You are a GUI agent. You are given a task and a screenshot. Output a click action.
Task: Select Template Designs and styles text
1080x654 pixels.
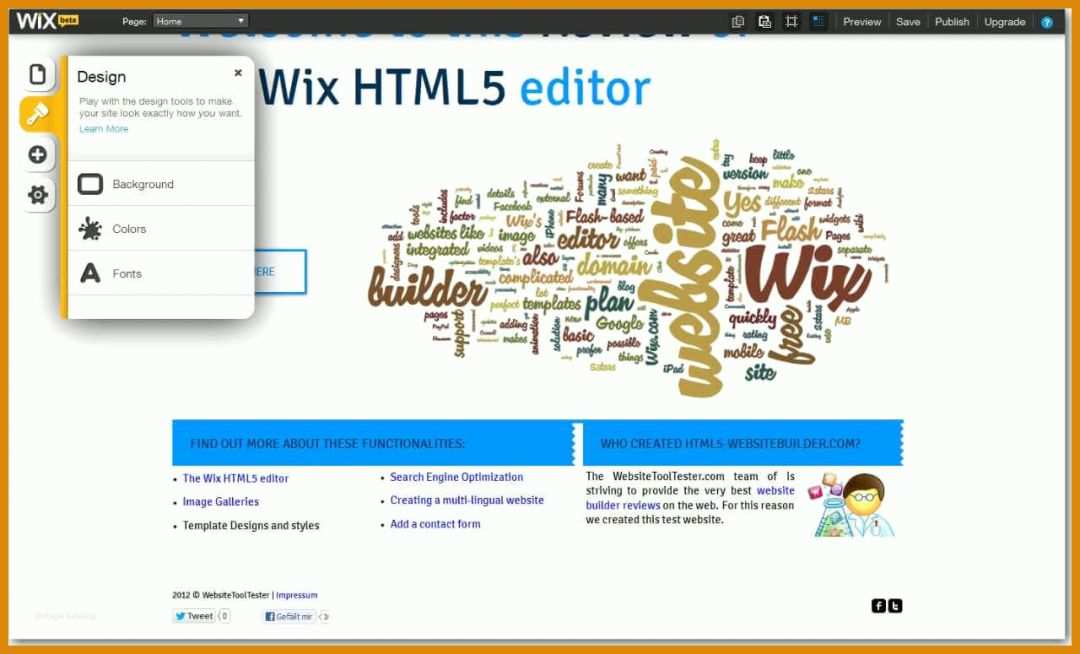tap(251, 525)
